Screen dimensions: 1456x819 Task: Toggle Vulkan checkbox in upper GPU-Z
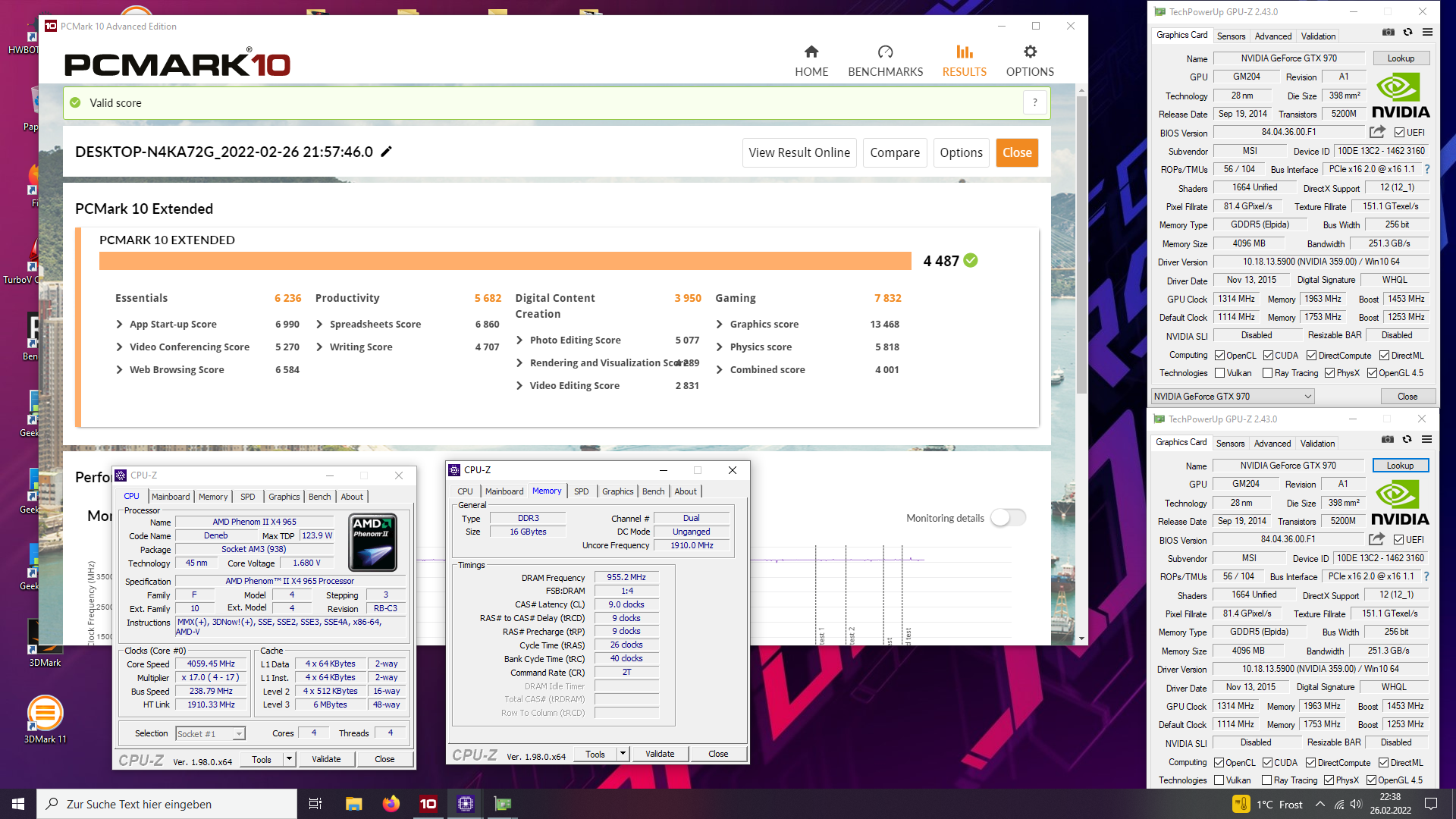tap(1219, 373)
